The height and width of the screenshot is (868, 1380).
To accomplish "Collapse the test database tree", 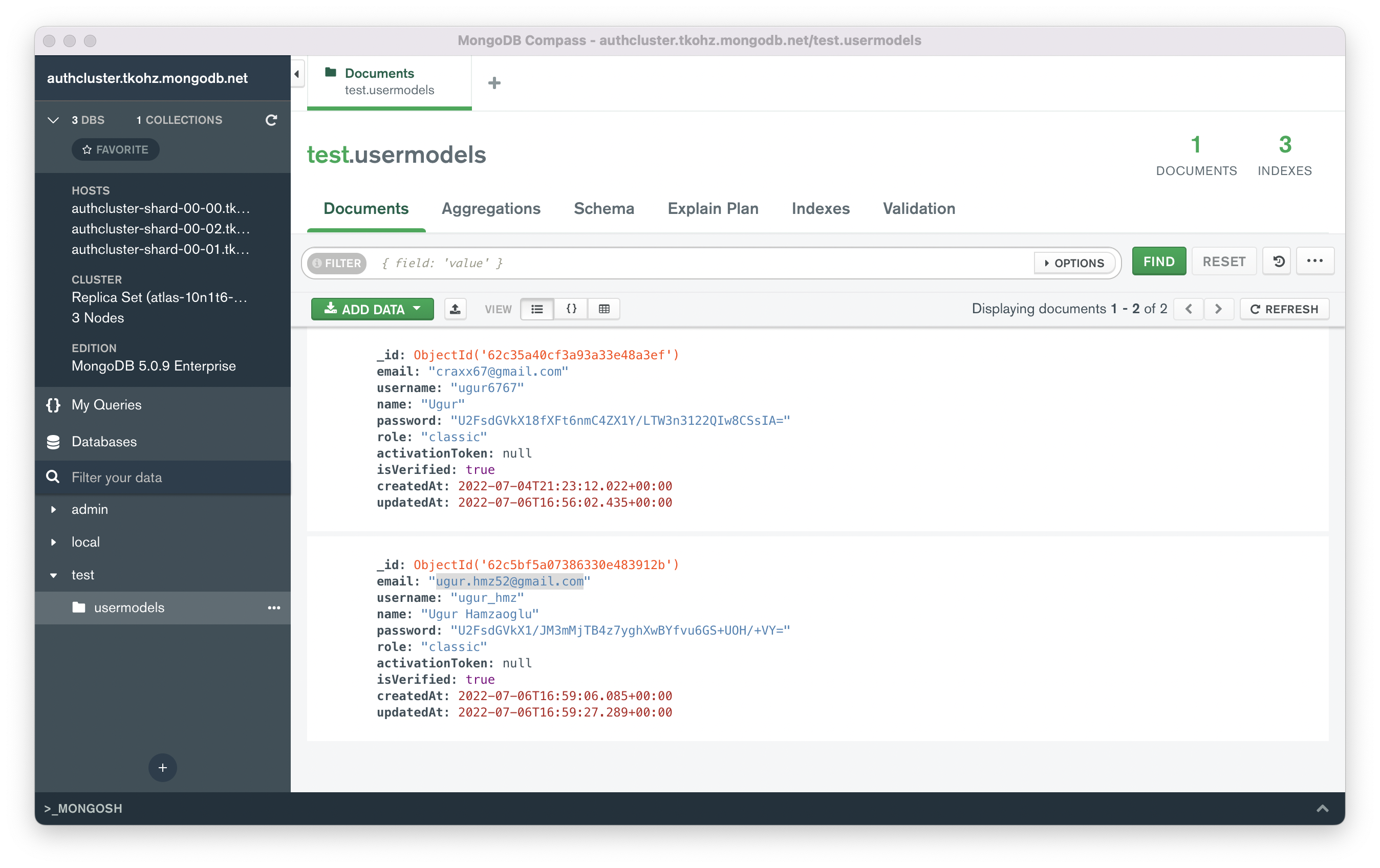I will pyautogui.click(x=54, y=575).
